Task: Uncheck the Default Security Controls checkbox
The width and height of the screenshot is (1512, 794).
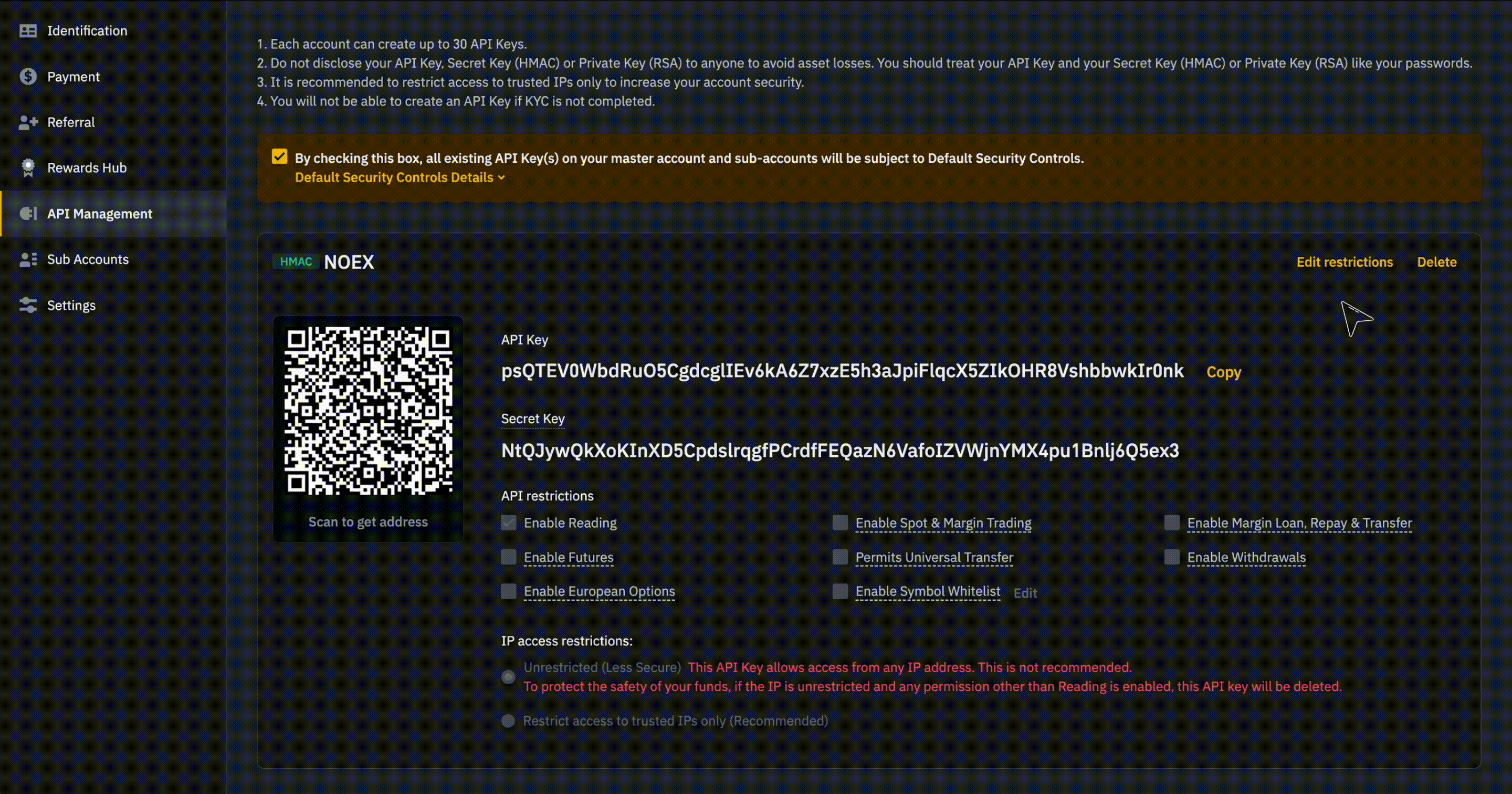Action: pyautogui.click(x=279, y=157)
